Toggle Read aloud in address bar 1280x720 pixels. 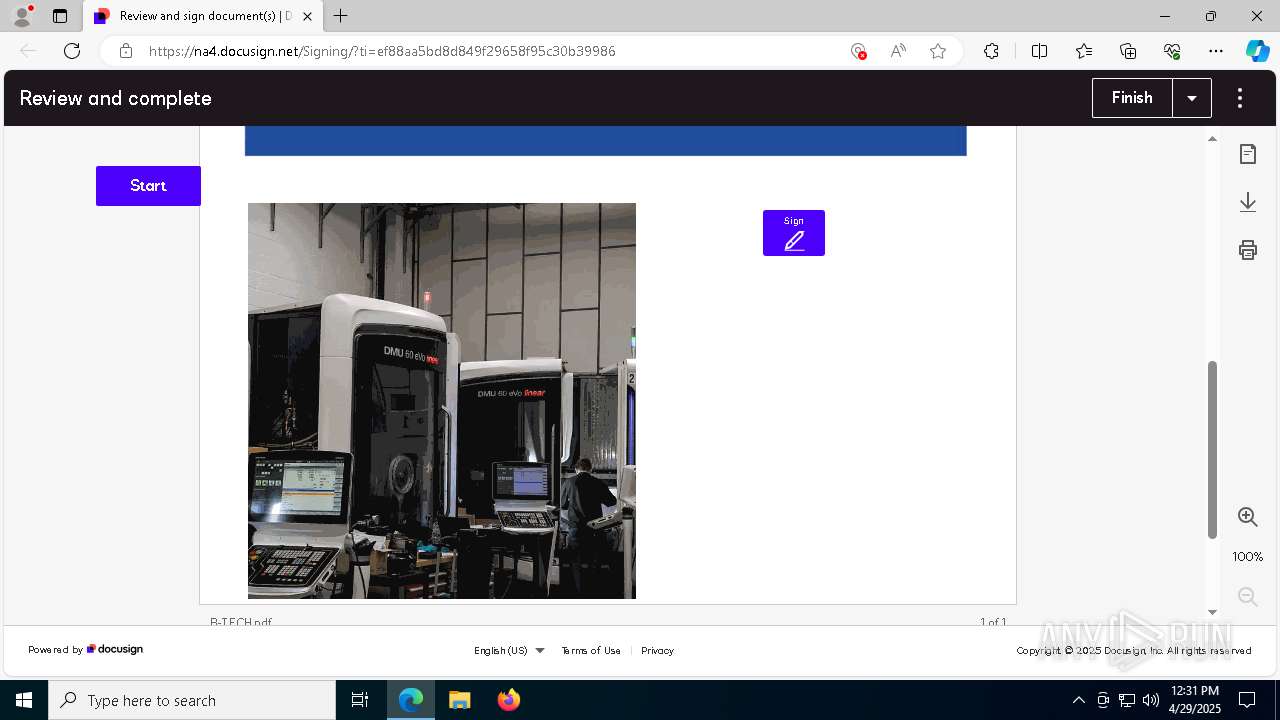pyautogui.click(x=898, y=51)
